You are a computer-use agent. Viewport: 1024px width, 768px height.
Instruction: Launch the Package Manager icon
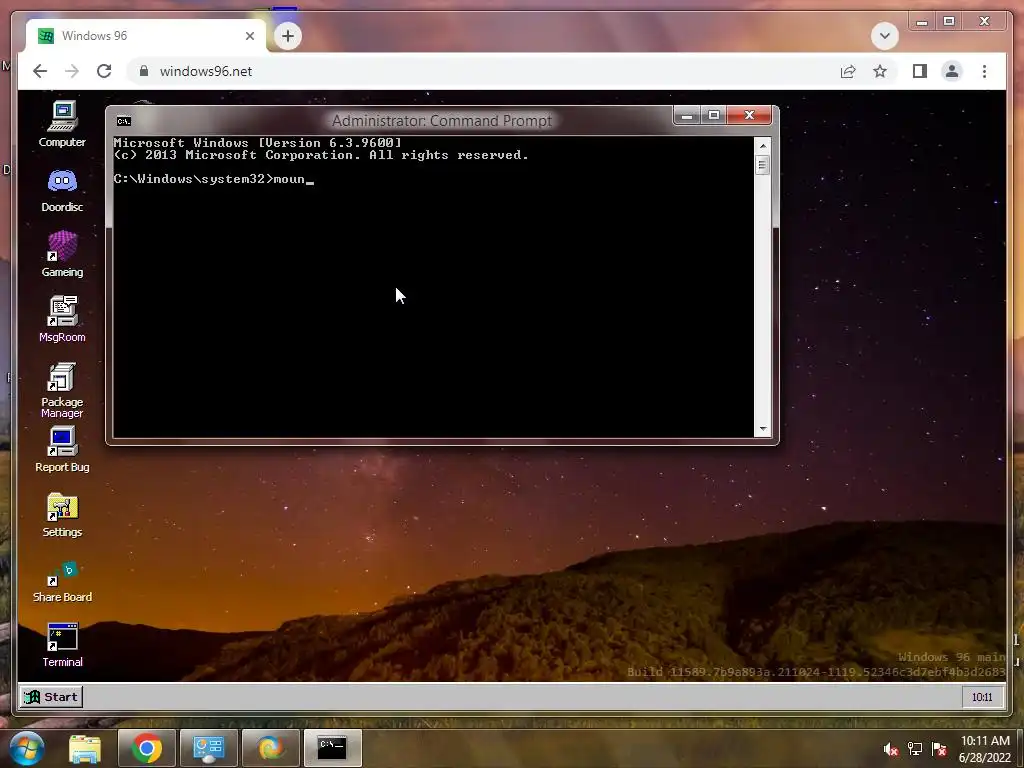62,390
